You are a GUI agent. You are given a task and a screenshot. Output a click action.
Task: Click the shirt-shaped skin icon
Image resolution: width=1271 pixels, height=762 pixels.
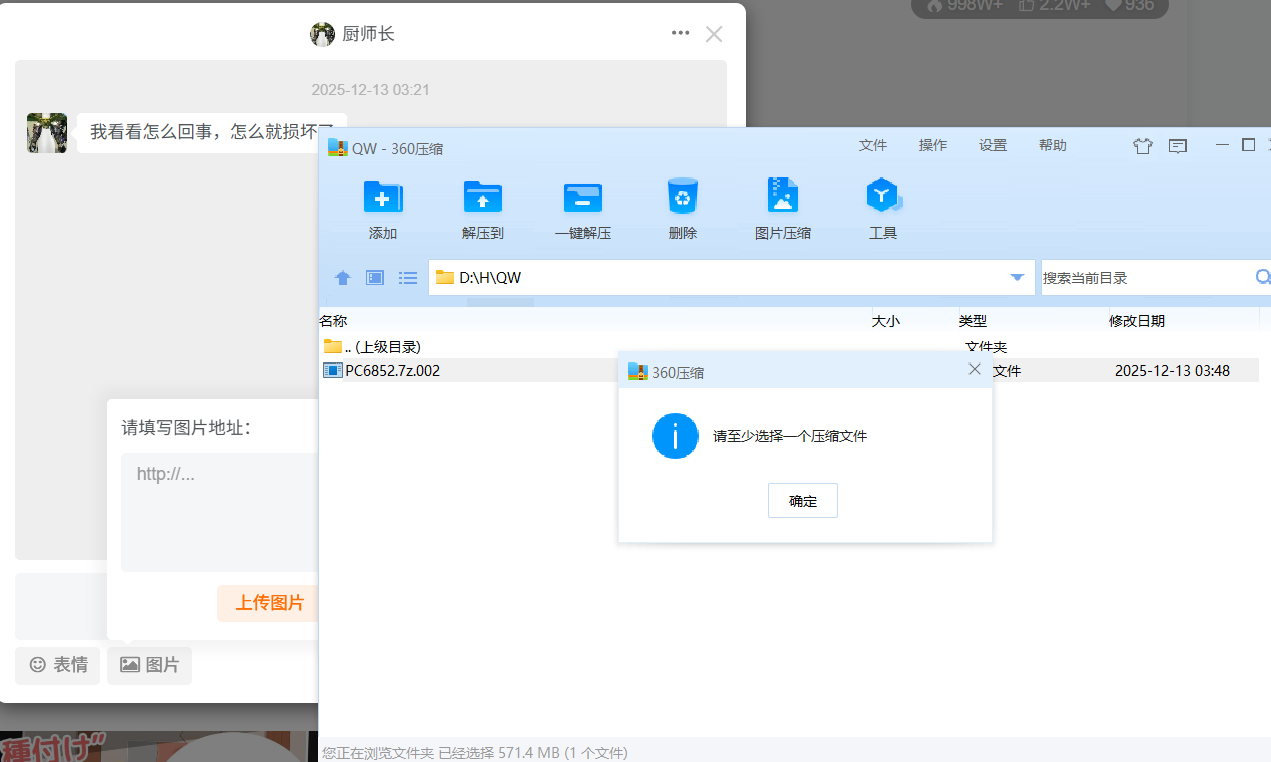point(1142,146)
